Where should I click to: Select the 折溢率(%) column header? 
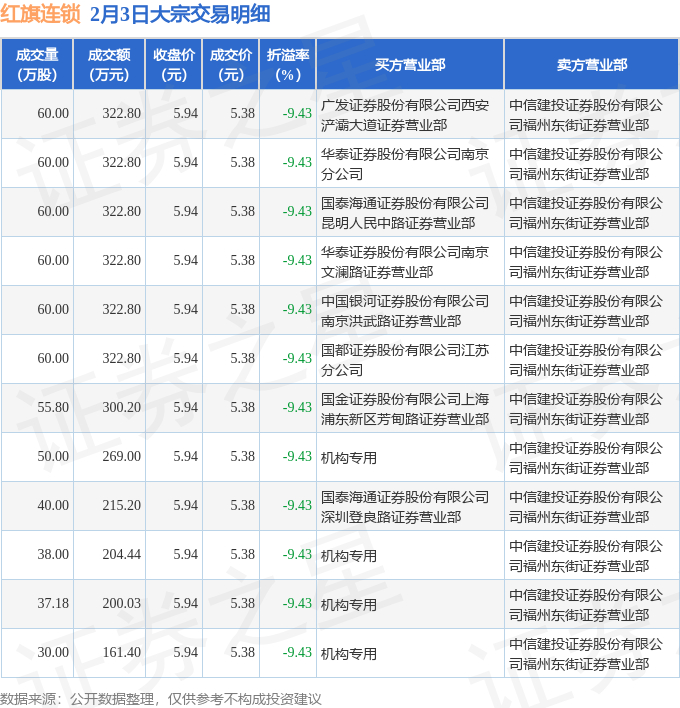(288, 65)
